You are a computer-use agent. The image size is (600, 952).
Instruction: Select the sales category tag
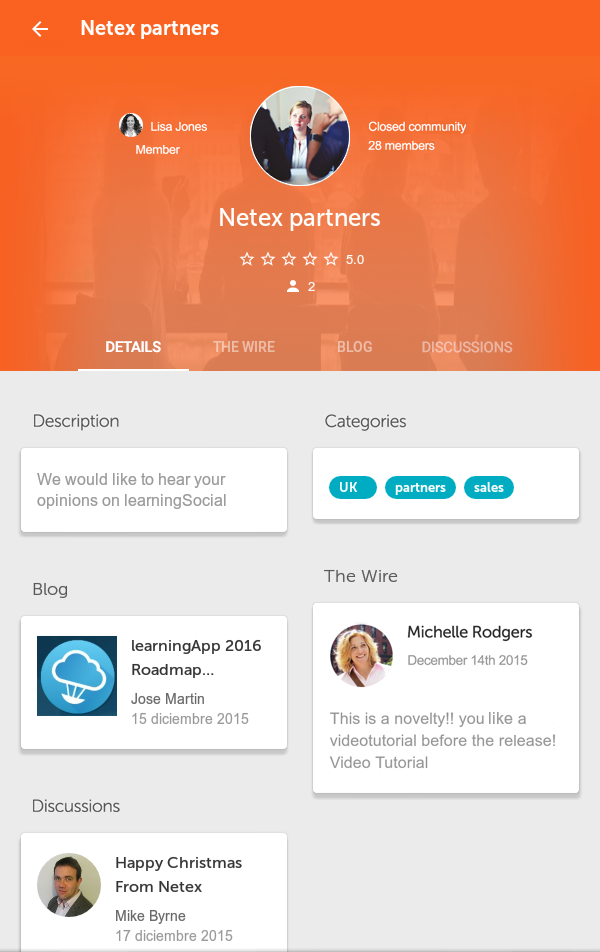(x=489, y=487)
